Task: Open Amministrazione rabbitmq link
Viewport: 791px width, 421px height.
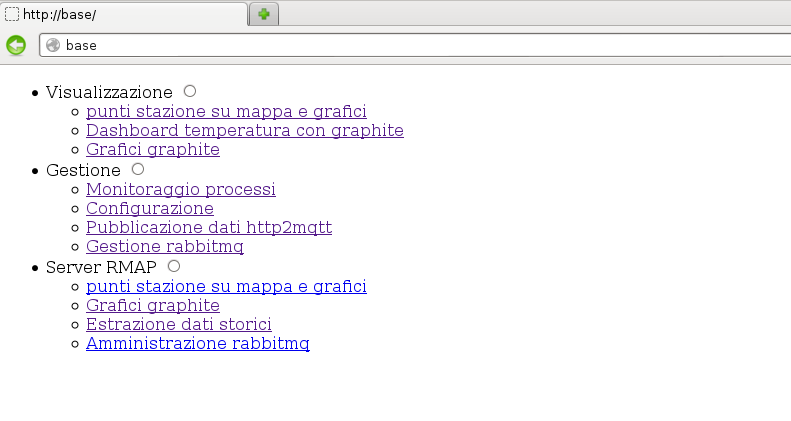Action: coord(197,344)
